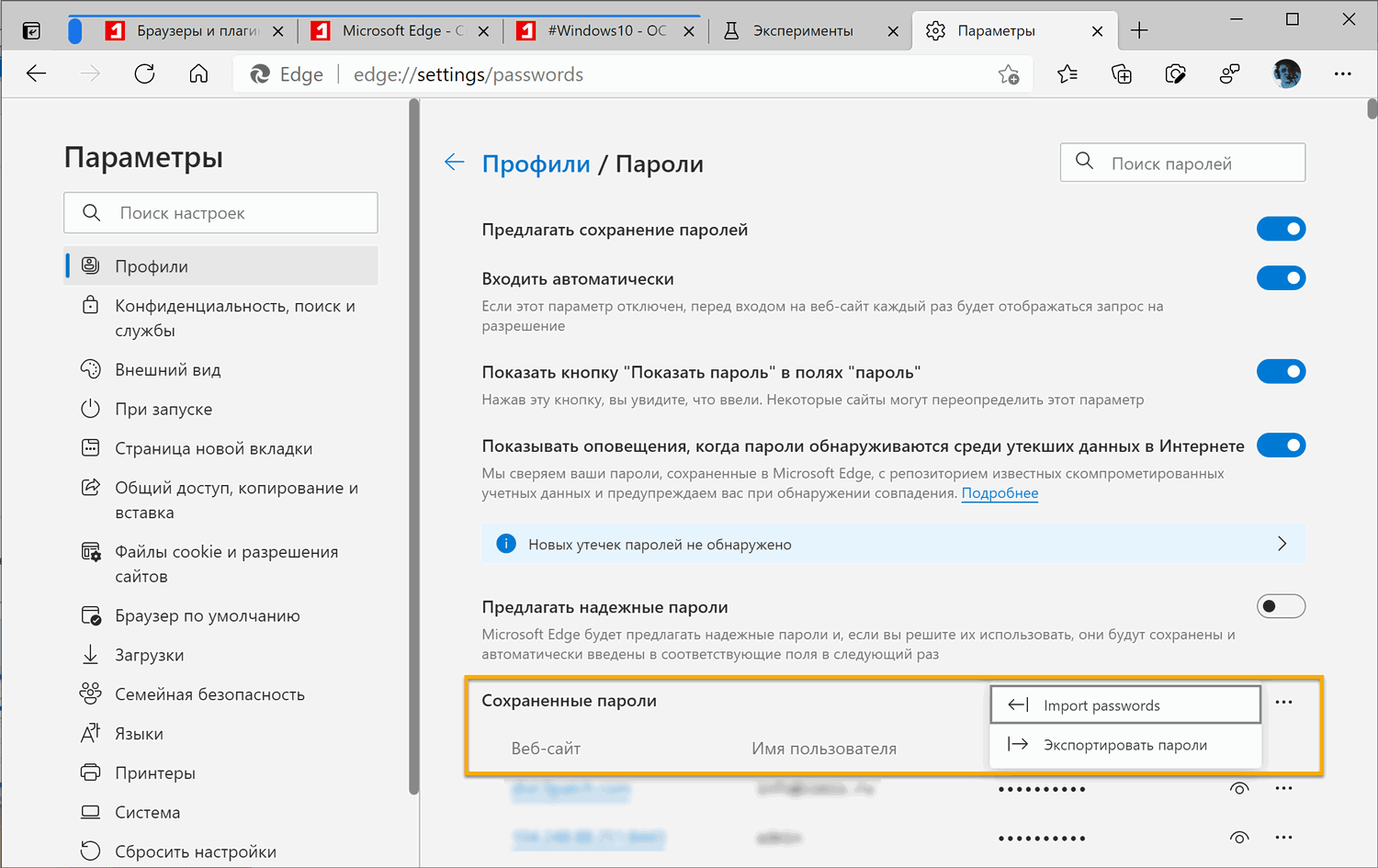This screenshot has height=868, width=1378.
Task: Expand Новых утечек паролей не обнаружено row
Action: 1282,543
